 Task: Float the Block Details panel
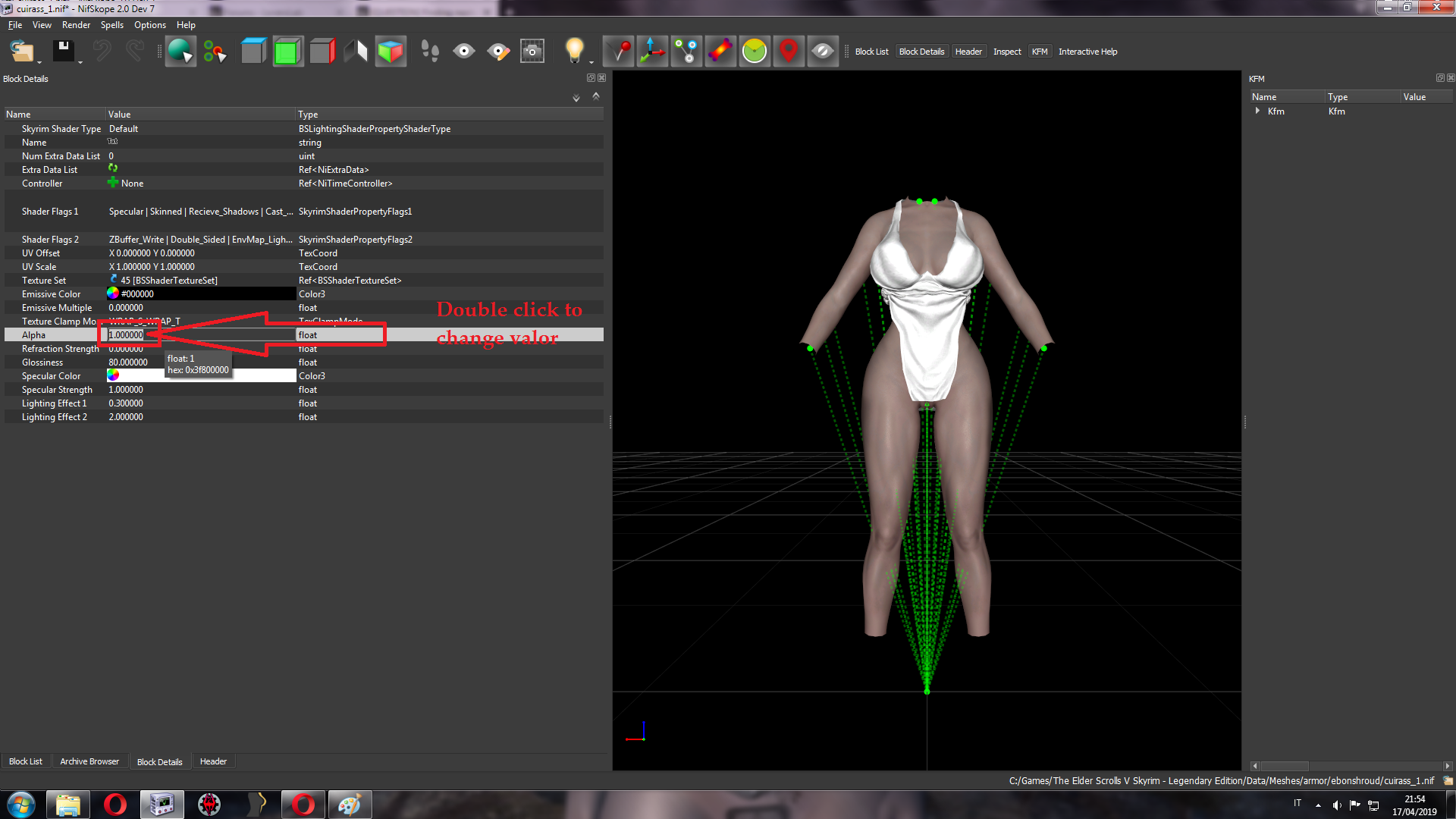(591, 78)
